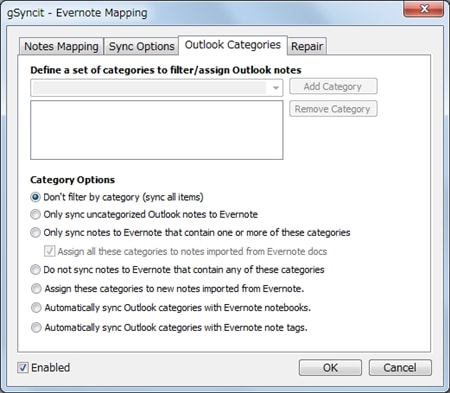450x393 pixels.
Task: Switch to the Notes Mapping tab
Action: [x=61, y=46]
